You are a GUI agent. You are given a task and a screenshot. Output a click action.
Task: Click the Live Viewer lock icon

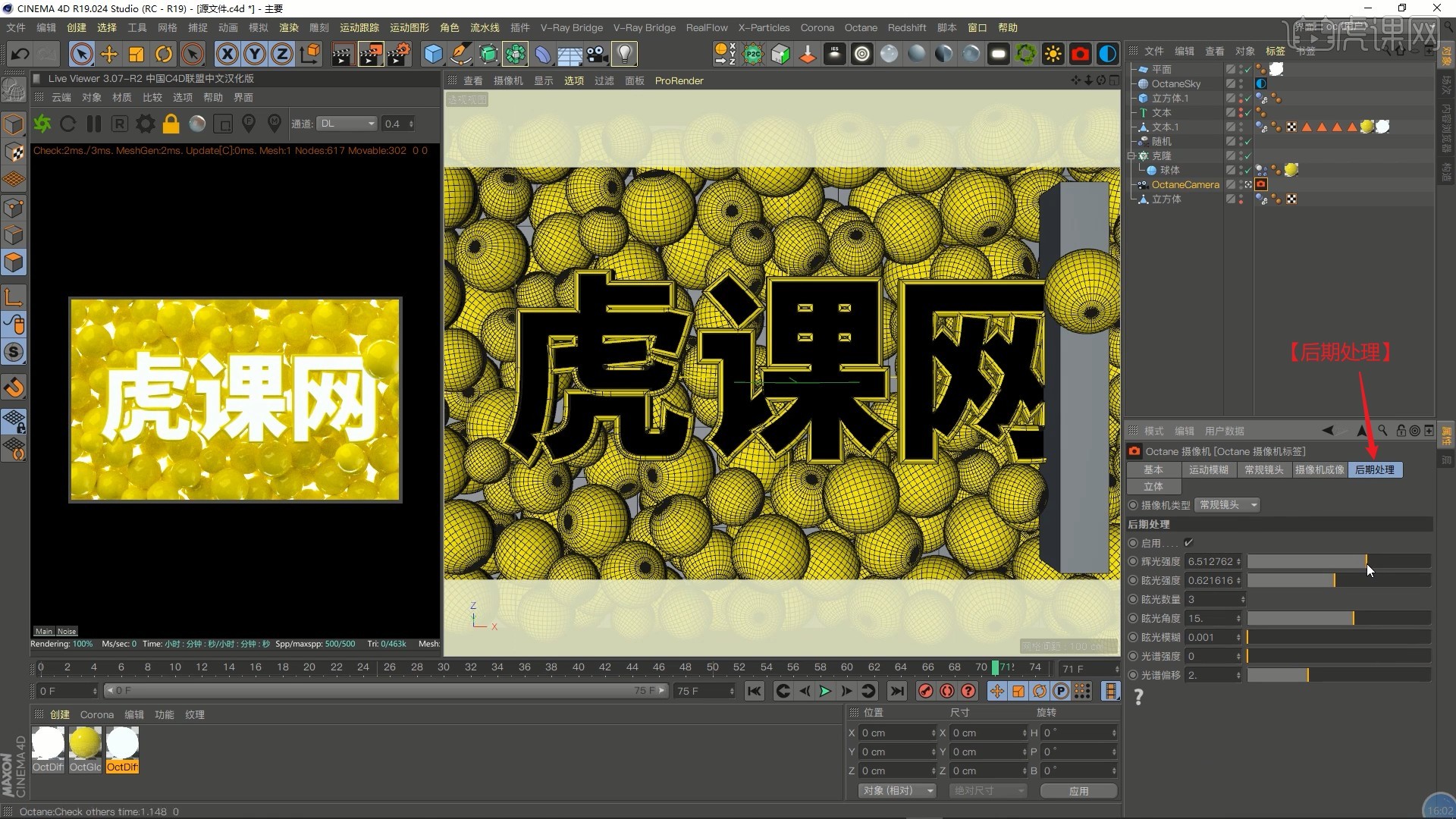(171, 124)
